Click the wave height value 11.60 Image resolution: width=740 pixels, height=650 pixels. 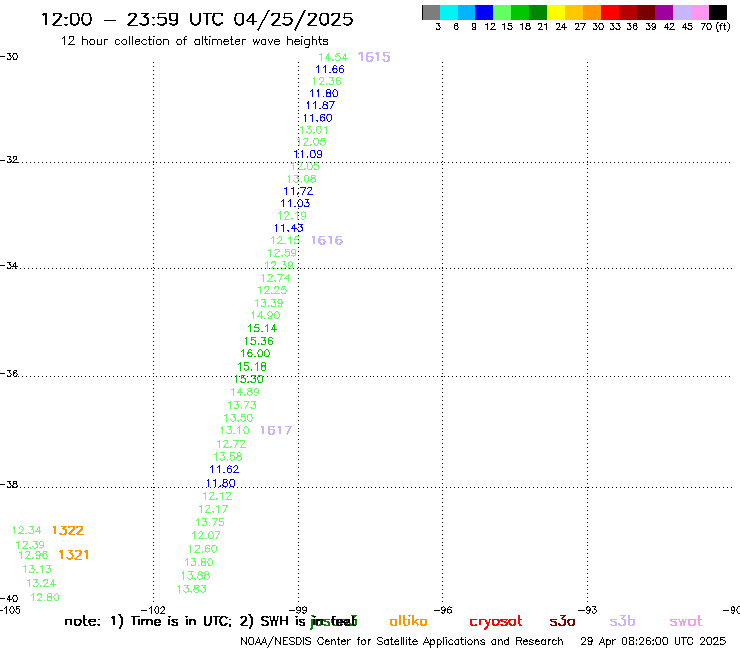coord(318,118)
